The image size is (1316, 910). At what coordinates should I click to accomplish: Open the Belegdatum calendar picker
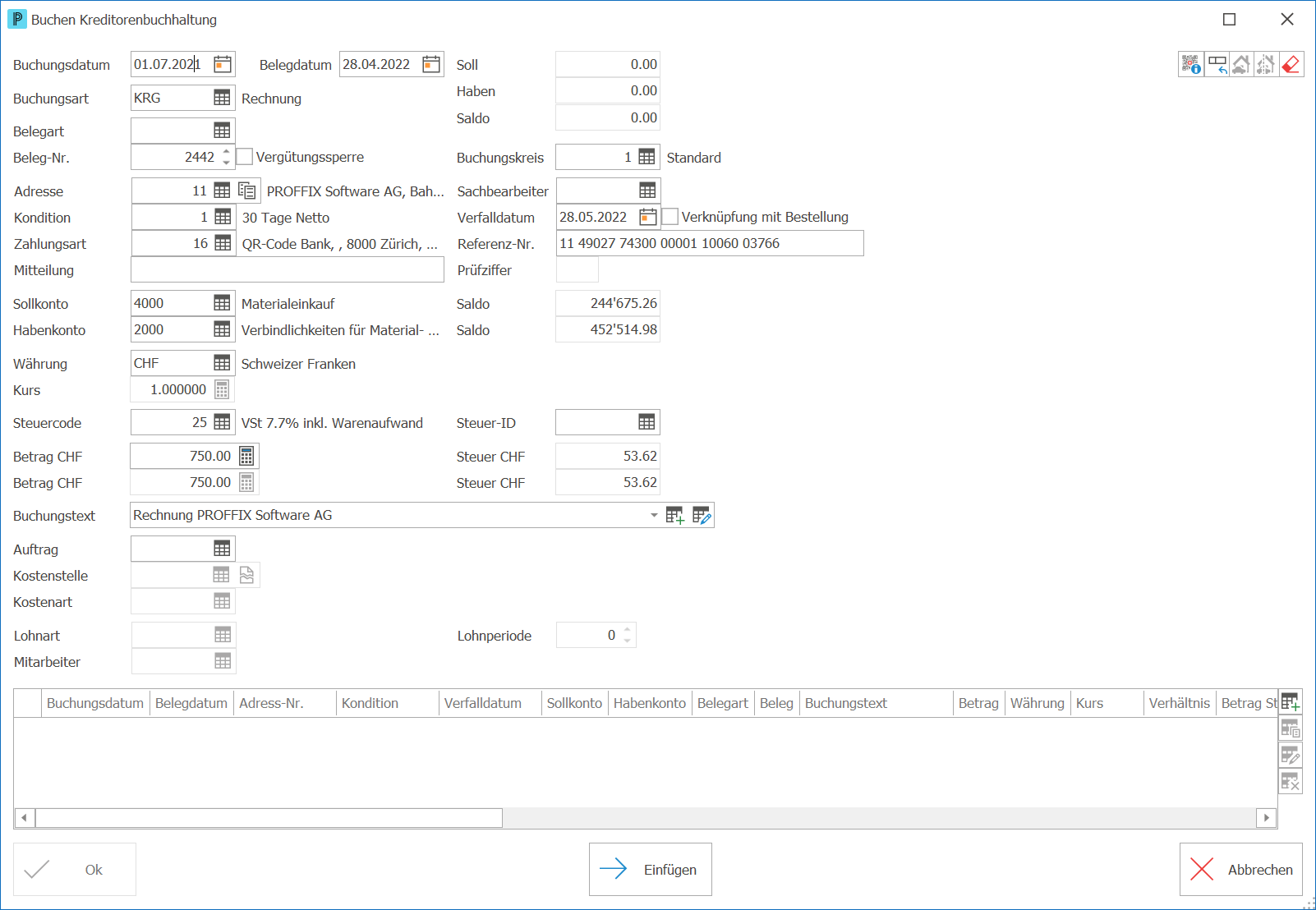click(431, 64)
